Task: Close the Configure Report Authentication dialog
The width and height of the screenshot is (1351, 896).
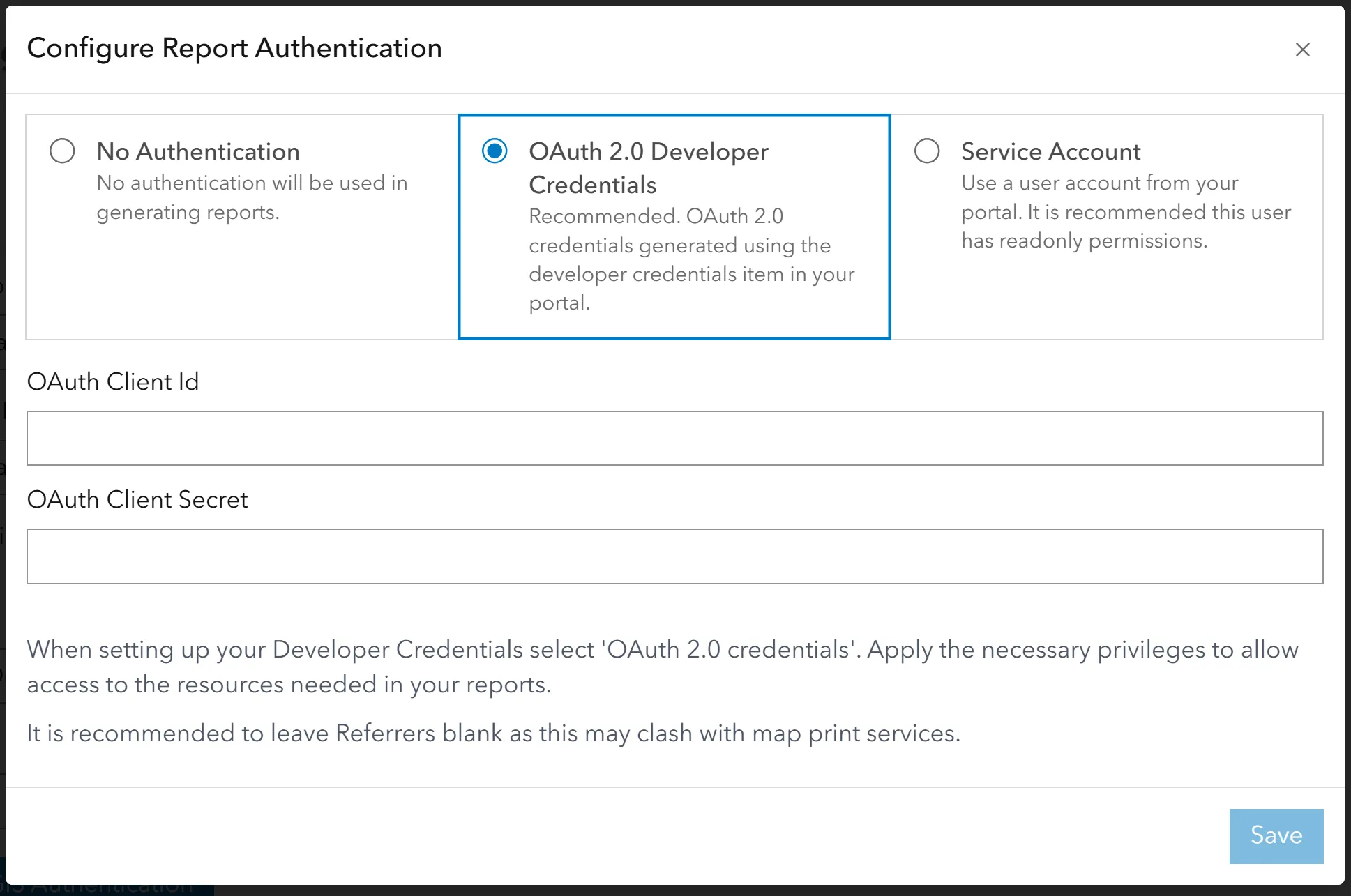Action: 1303,50
